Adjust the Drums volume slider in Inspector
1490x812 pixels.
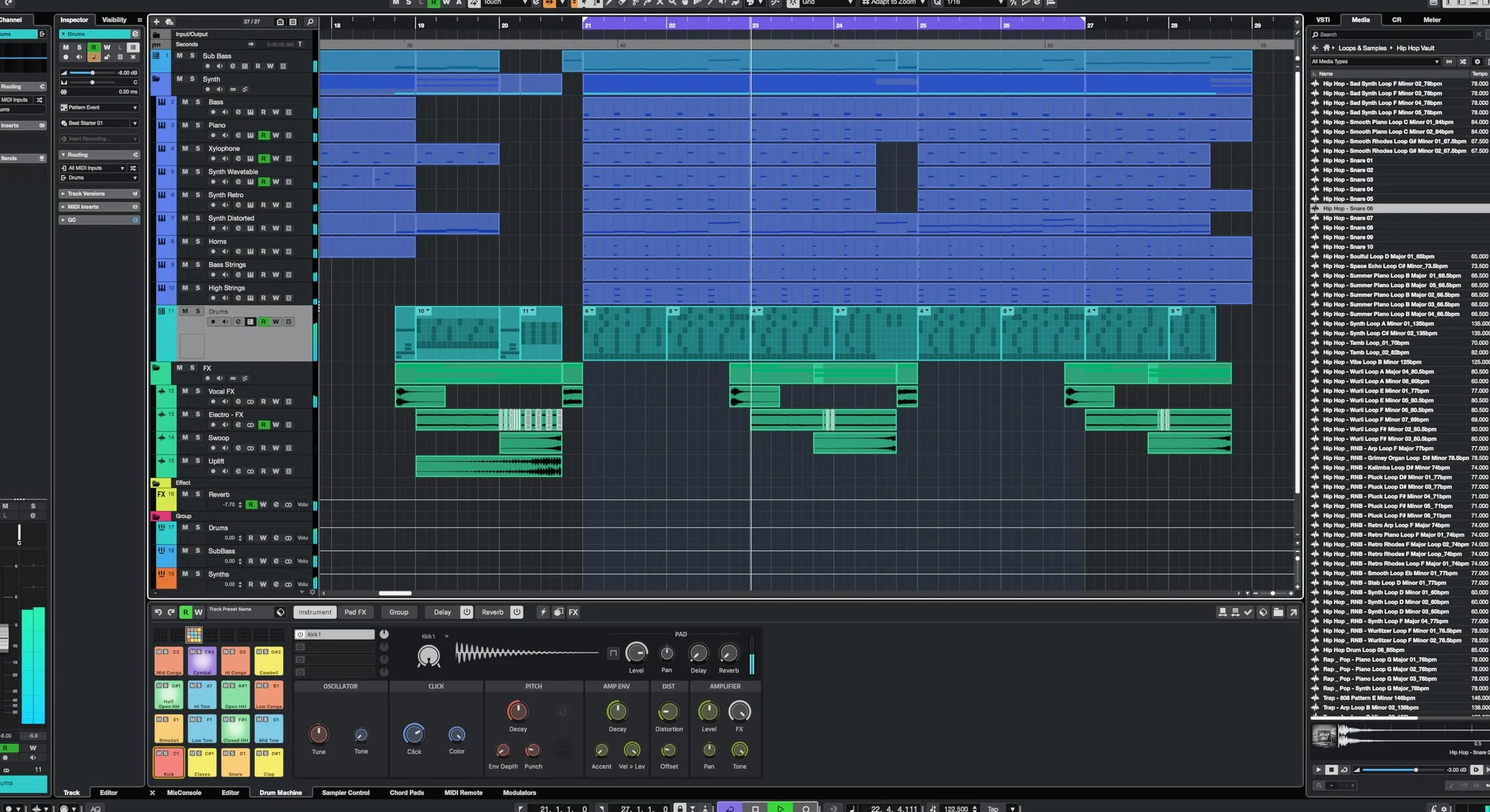(x=92, y=72)
